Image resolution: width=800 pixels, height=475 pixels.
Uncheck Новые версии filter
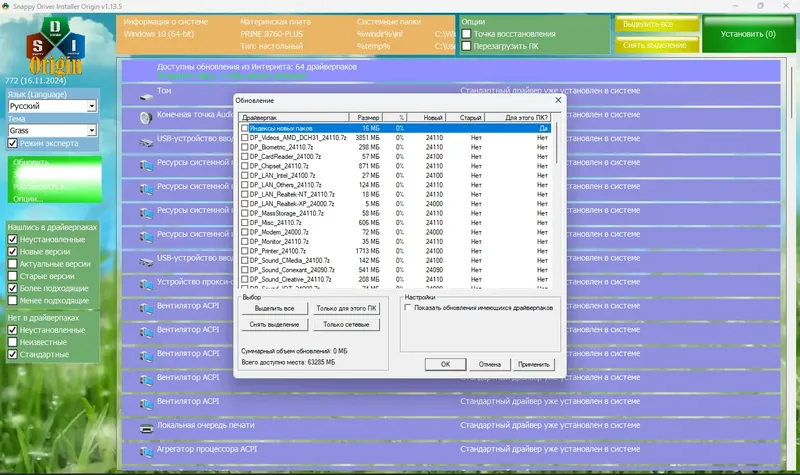pos(13,252)
